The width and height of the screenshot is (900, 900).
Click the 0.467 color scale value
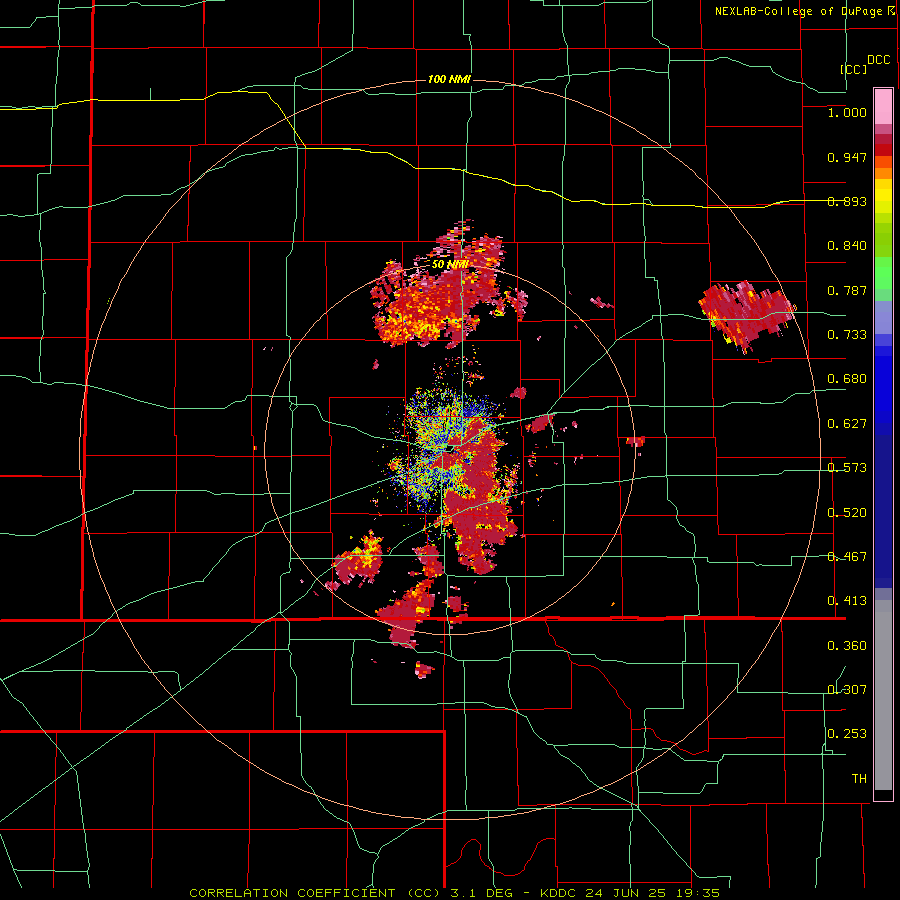coord(847,557)
